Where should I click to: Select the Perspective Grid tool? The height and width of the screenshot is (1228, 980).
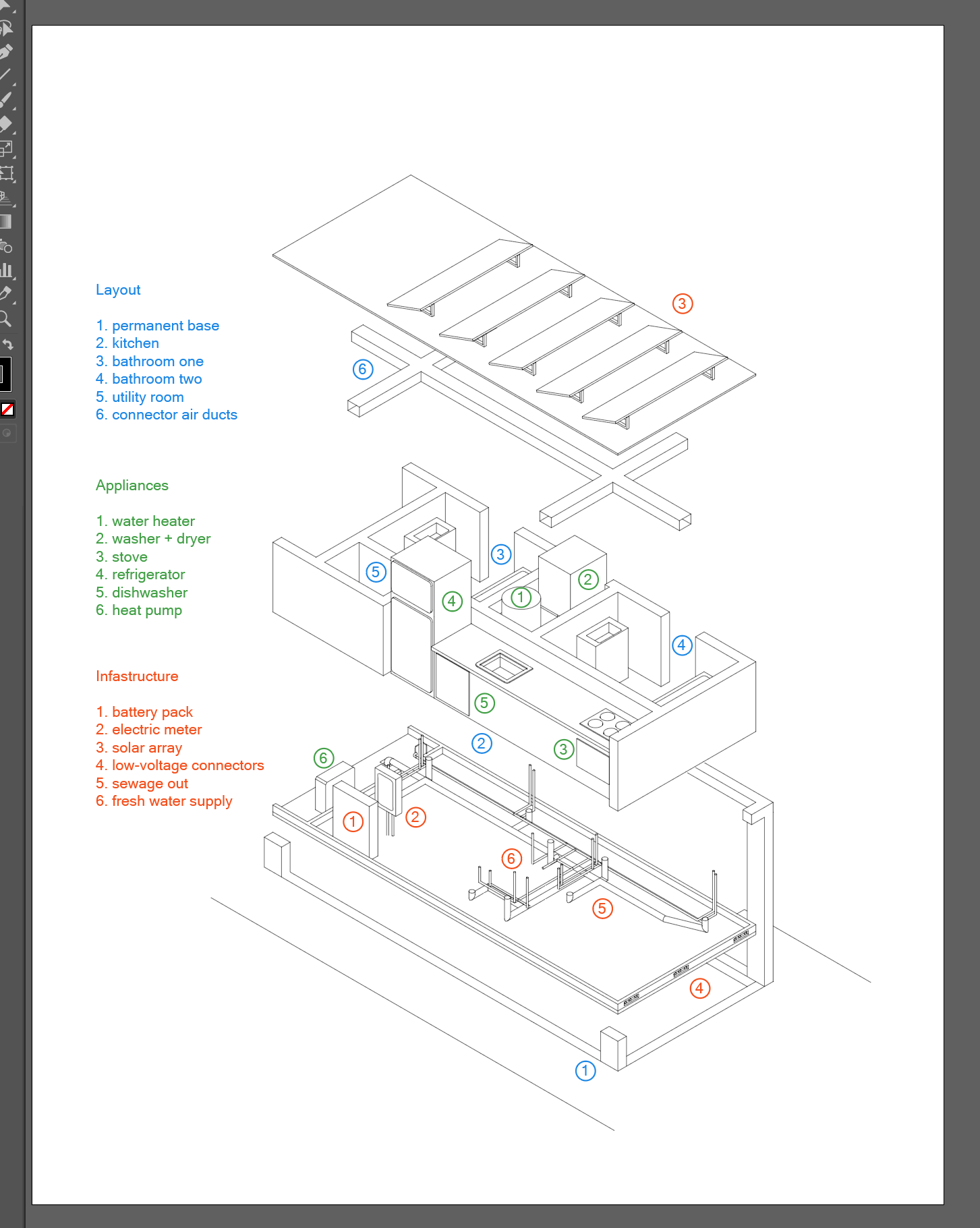(x=5, y=198)
